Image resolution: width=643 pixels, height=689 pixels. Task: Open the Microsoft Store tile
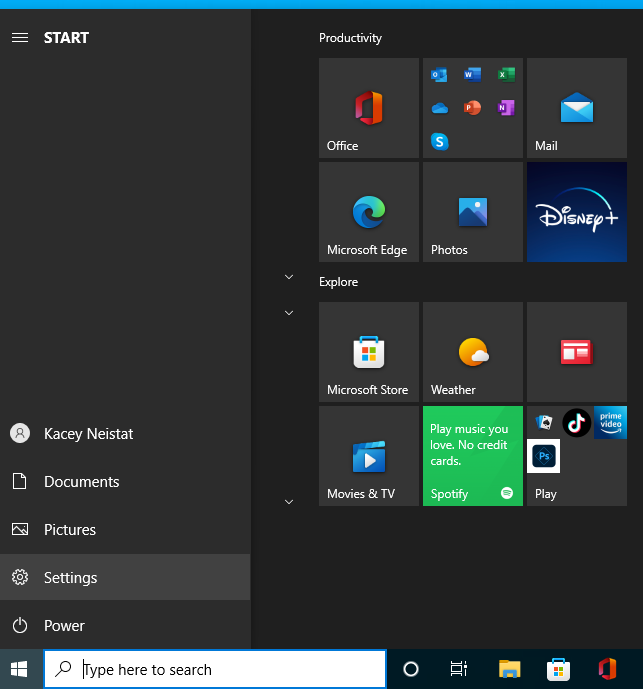click(369, 352)
